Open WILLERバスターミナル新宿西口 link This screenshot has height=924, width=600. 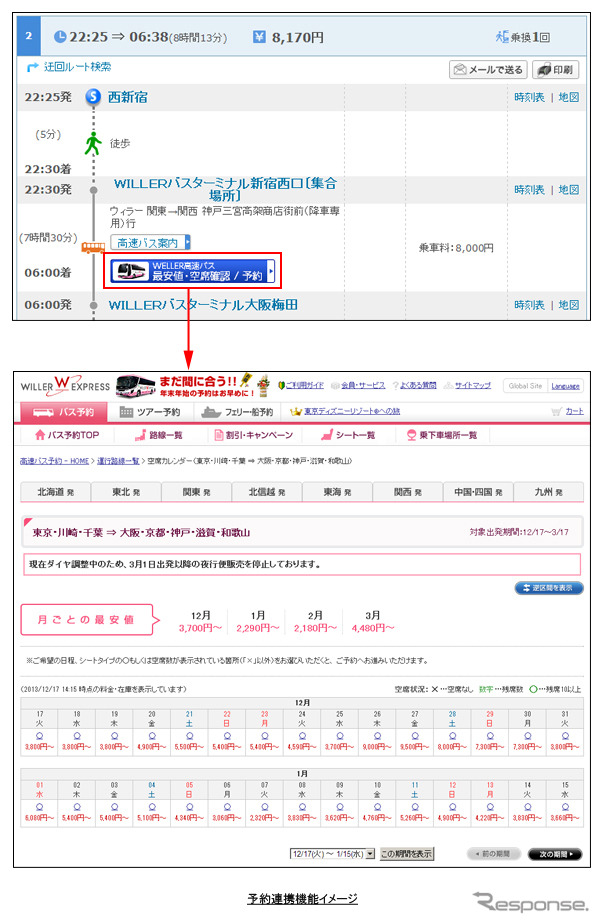pos(225,189)
